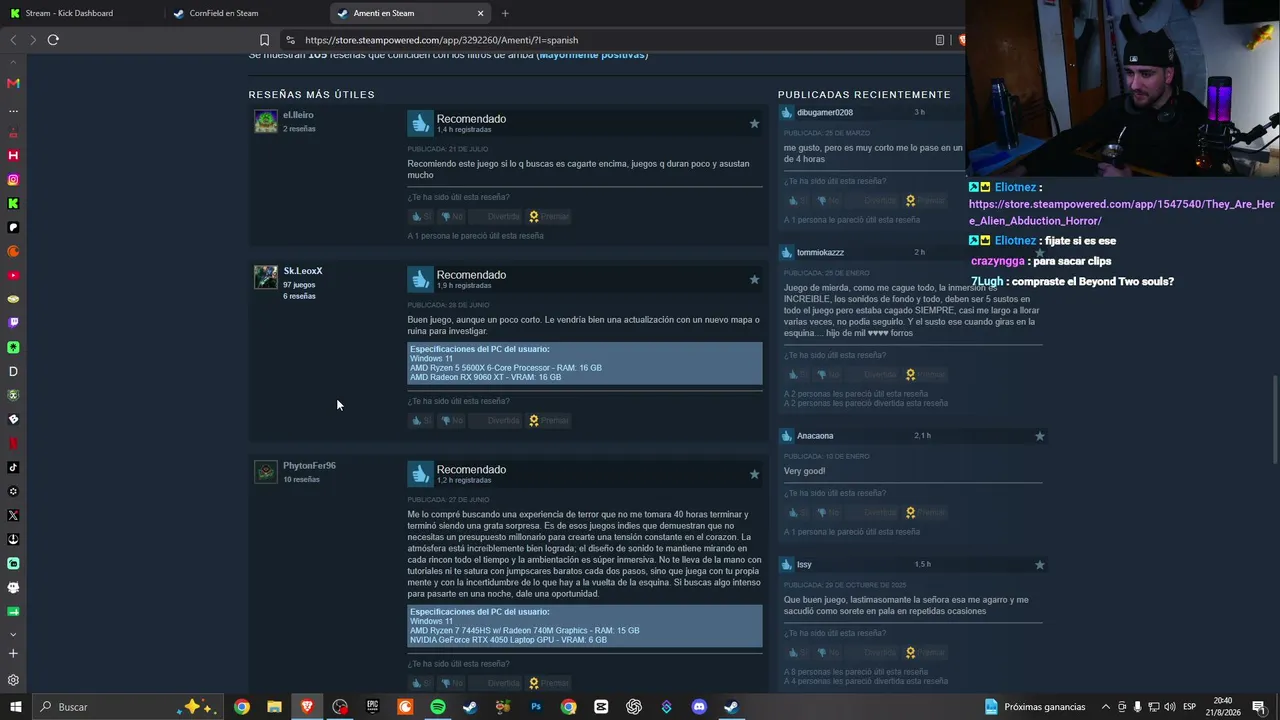Open dibugamer0208's profile in recent reviews

pyautogui.click(x=825, y=113)
